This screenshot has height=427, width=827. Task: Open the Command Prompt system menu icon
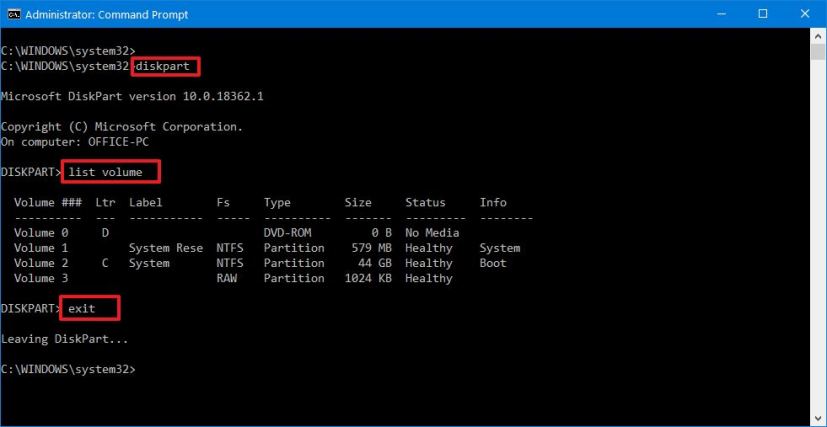[14, 14]
